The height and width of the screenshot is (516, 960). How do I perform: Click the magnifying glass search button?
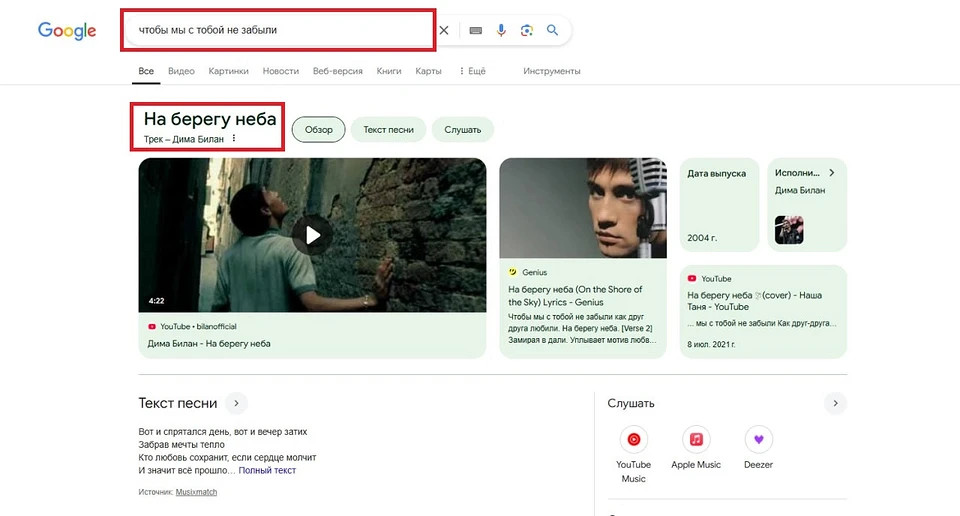click(x=552, y=30)
